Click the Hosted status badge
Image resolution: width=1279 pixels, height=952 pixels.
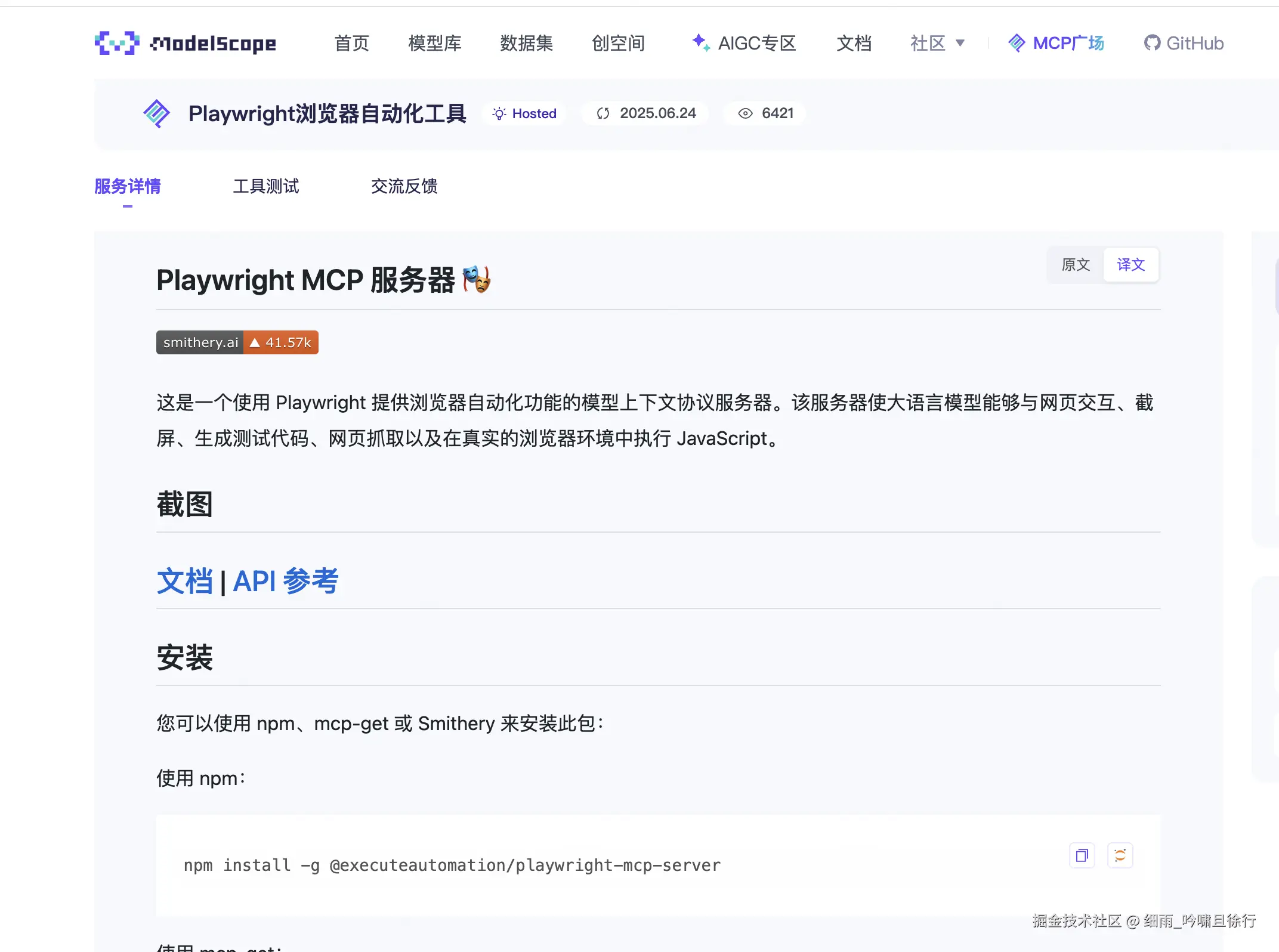pyautogui.click(x=524, y=113)
